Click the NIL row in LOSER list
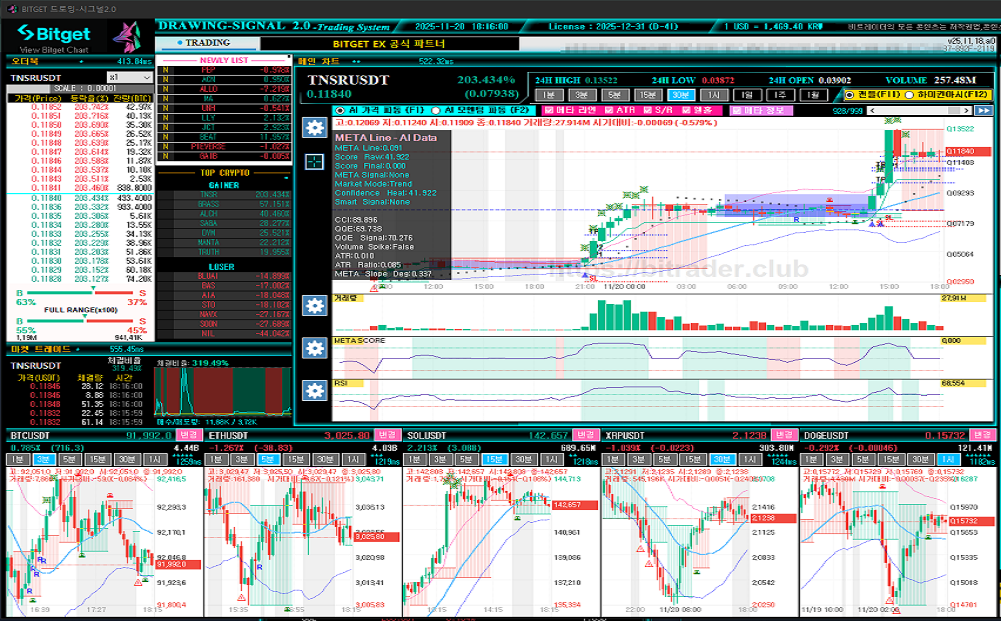The width and height of the screenshot is (1001, 621). coord(223,334)
